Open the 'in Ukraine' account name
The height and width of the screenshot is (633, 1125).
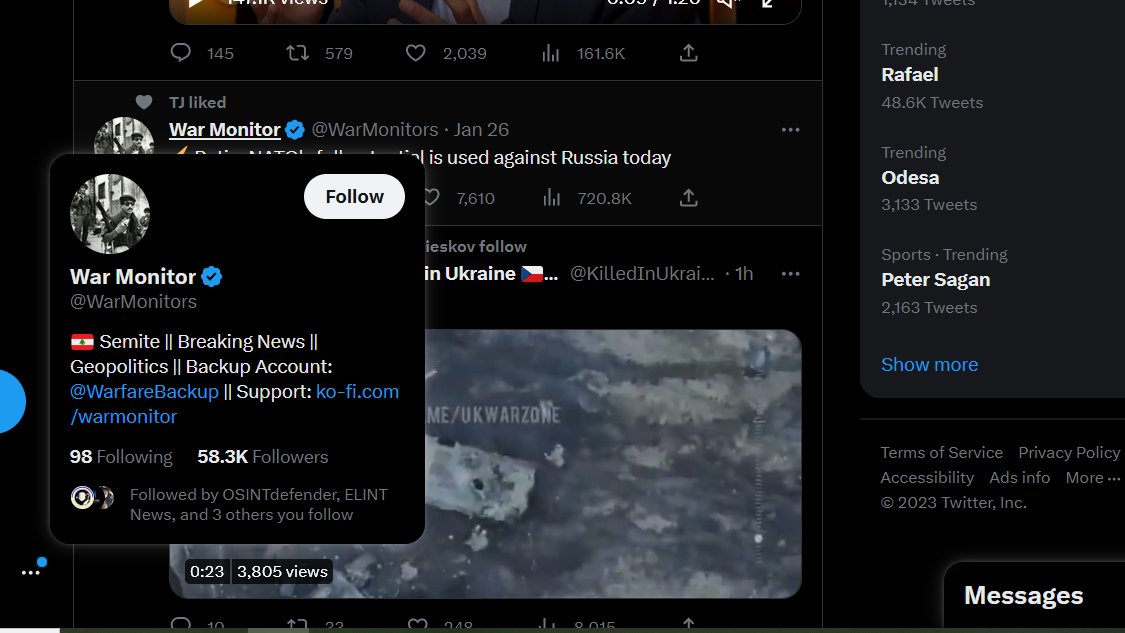tap(470, 274)
